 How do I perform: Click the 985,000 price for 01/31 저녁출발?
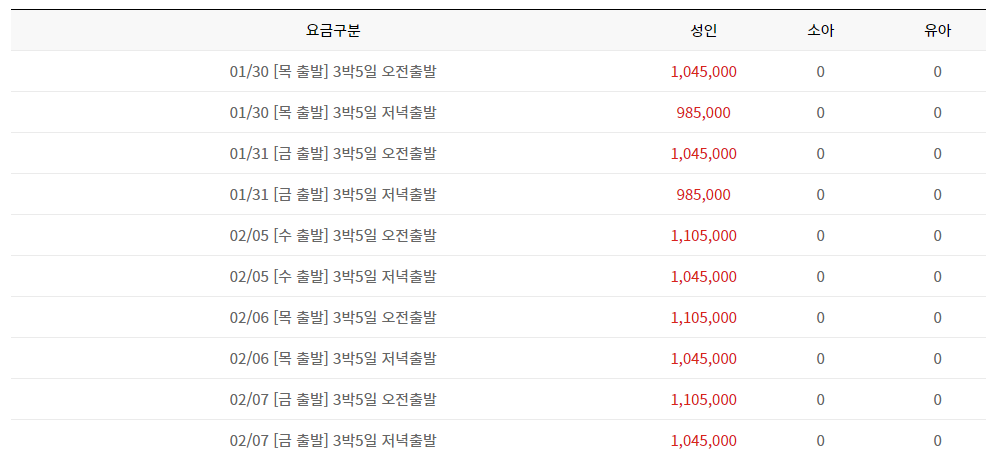click(704, 195)
